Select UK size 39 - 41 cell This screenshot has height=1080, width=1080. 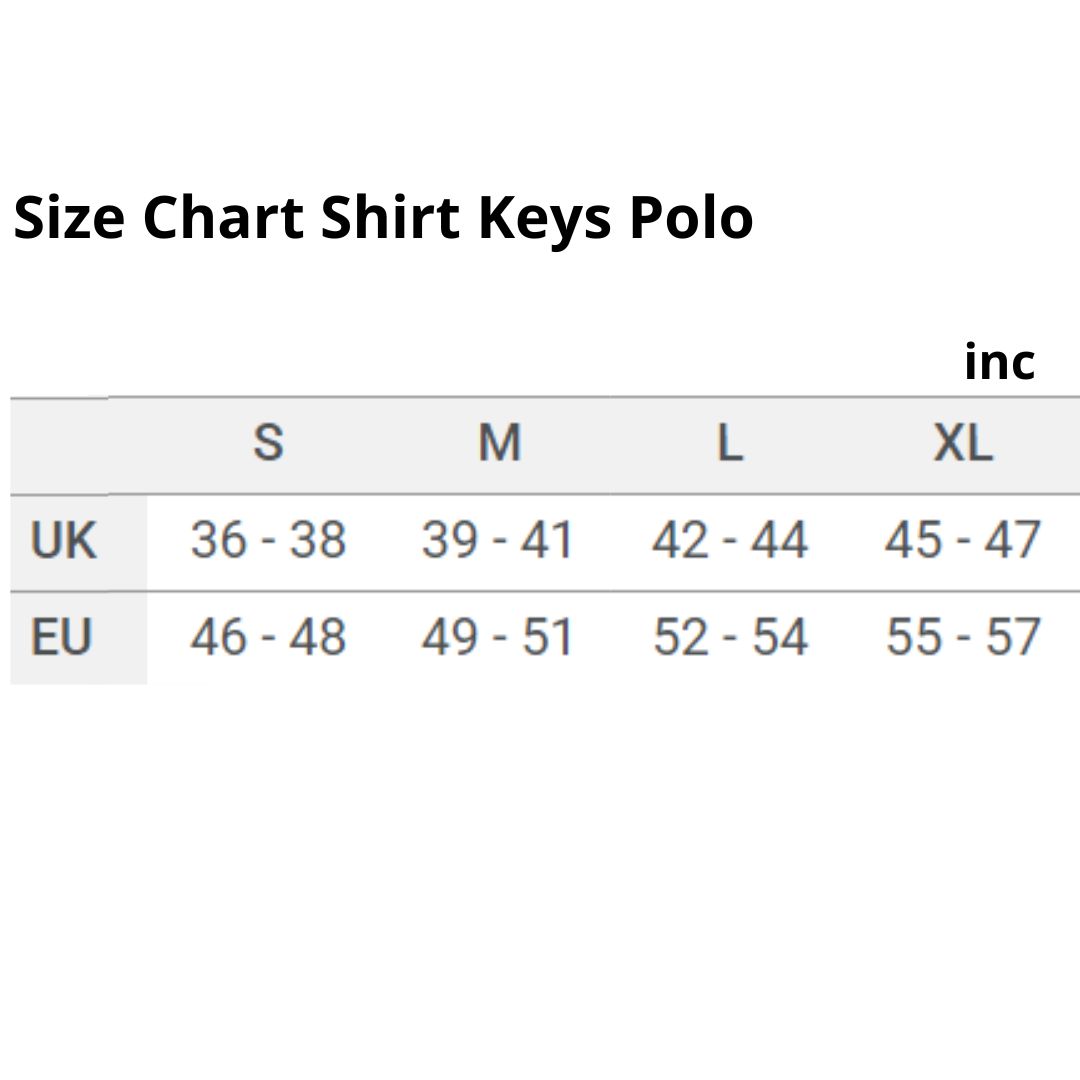click(x=497, y=539)
